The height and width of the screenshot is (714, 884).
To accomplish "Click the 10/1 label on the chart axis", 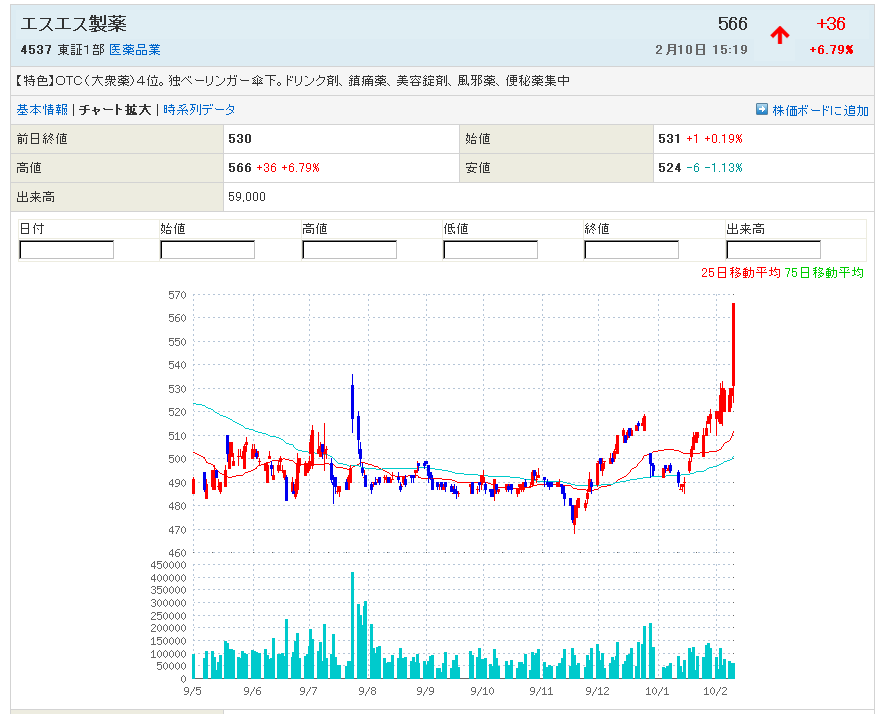I will (657, 691).
